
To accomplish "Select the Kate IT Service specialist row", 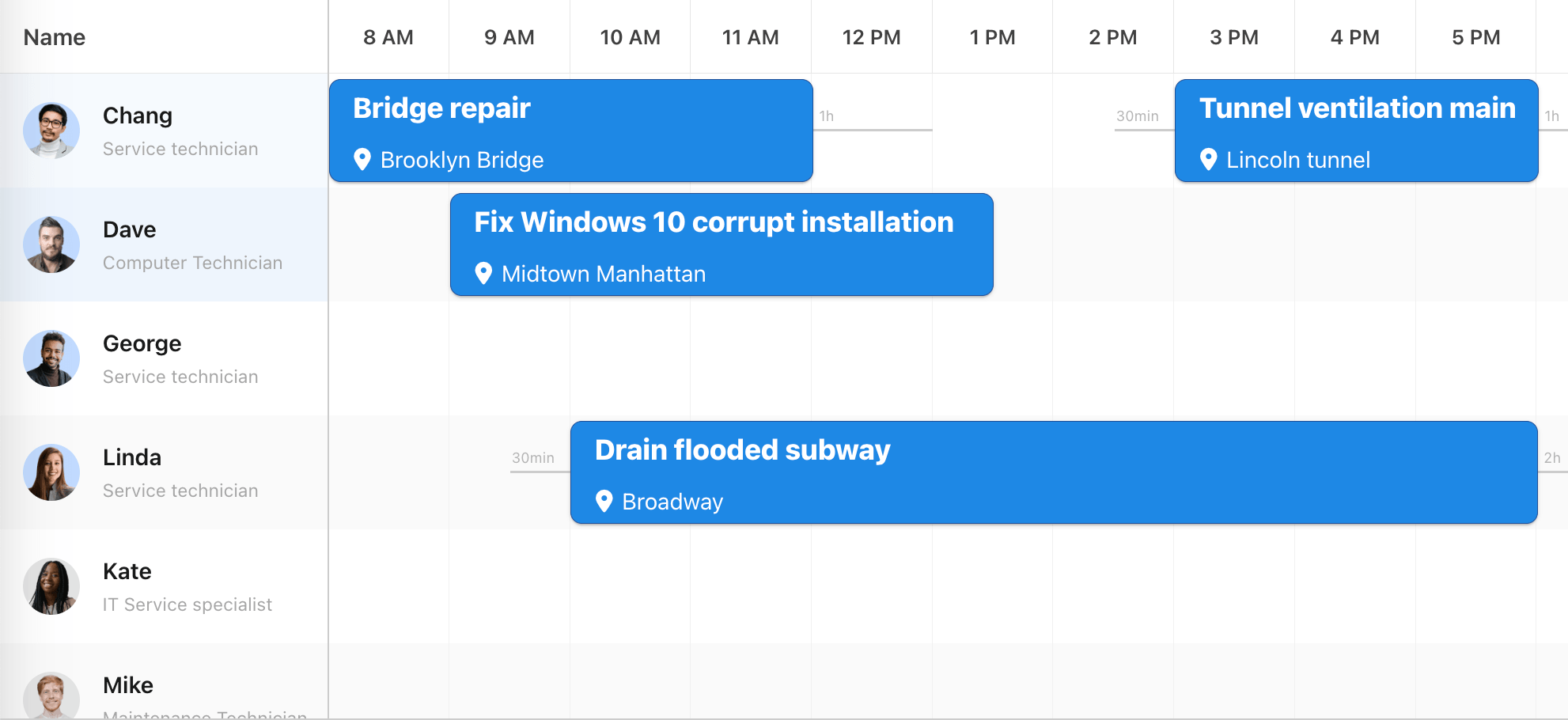I will pyautogui.click(x=187, y=586).
